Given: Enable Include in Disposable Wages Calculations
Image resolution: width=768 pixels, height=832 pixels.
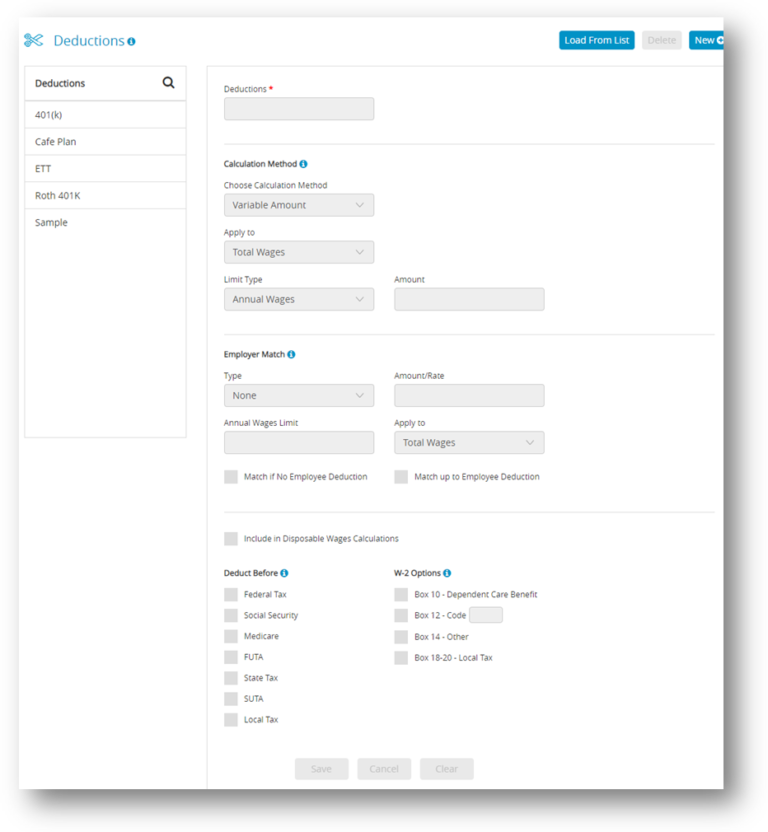Looking at the screenshot, I should [x=231, y=539].
